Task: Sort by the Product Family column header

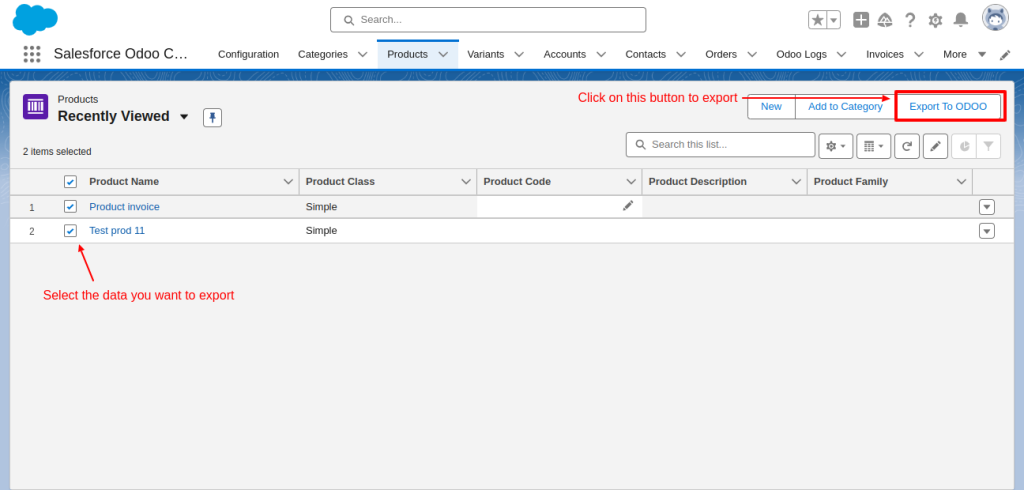Action: coord(851,182)
